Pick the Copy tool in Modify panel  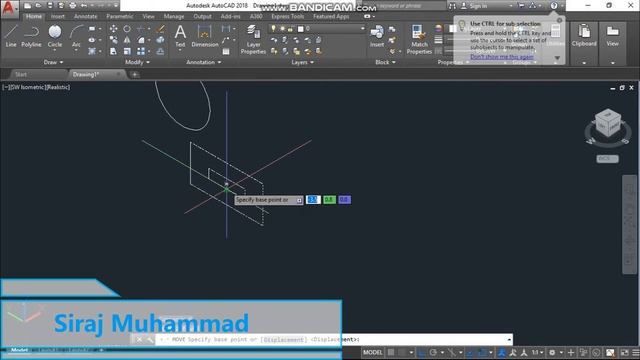tap(113, 40)
